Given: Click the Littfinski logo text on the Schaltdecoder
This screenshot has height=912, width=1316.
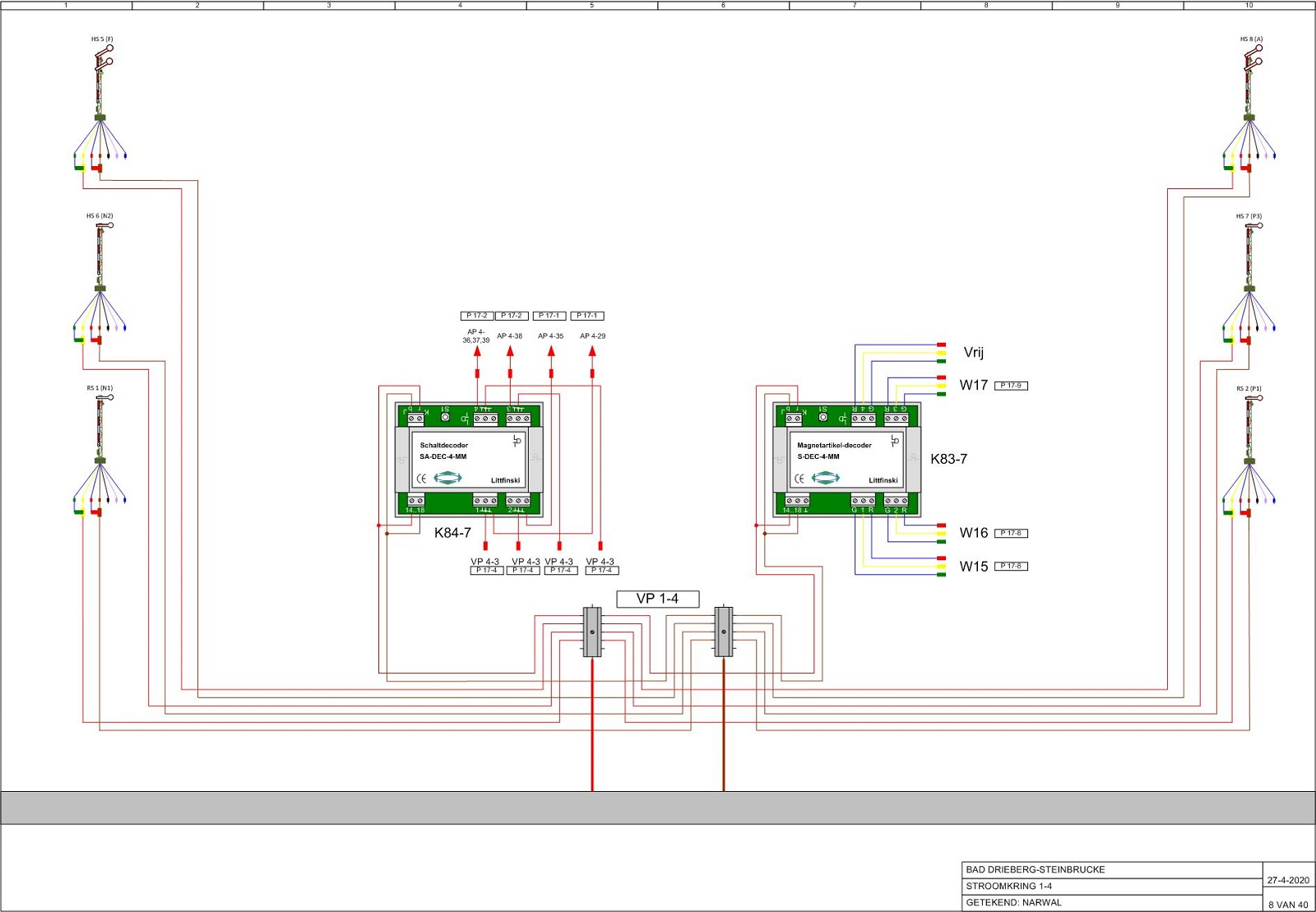Looking at the screenshot, I should click(506, 480).
